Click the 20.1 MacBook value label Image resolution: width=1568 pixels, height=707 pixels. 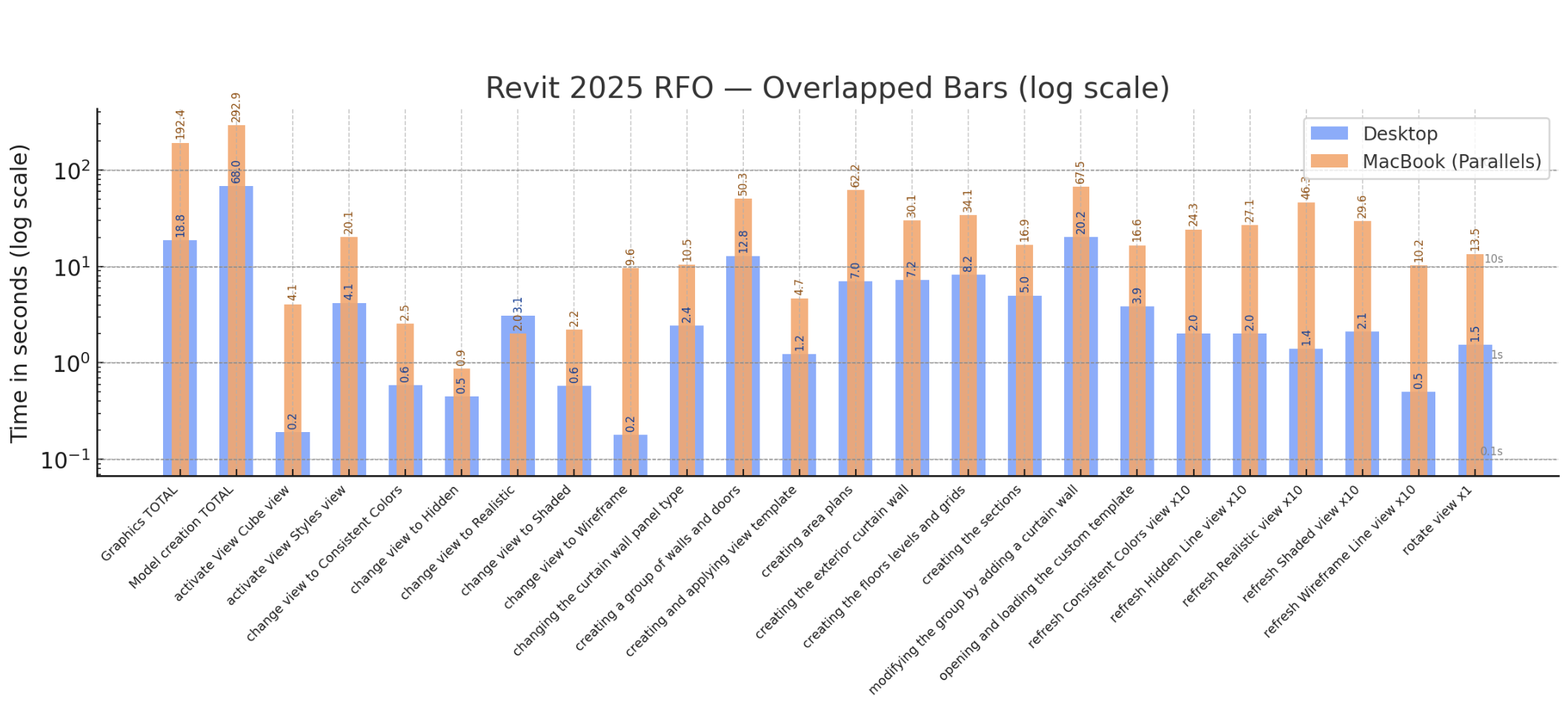[x=349, y=223]
